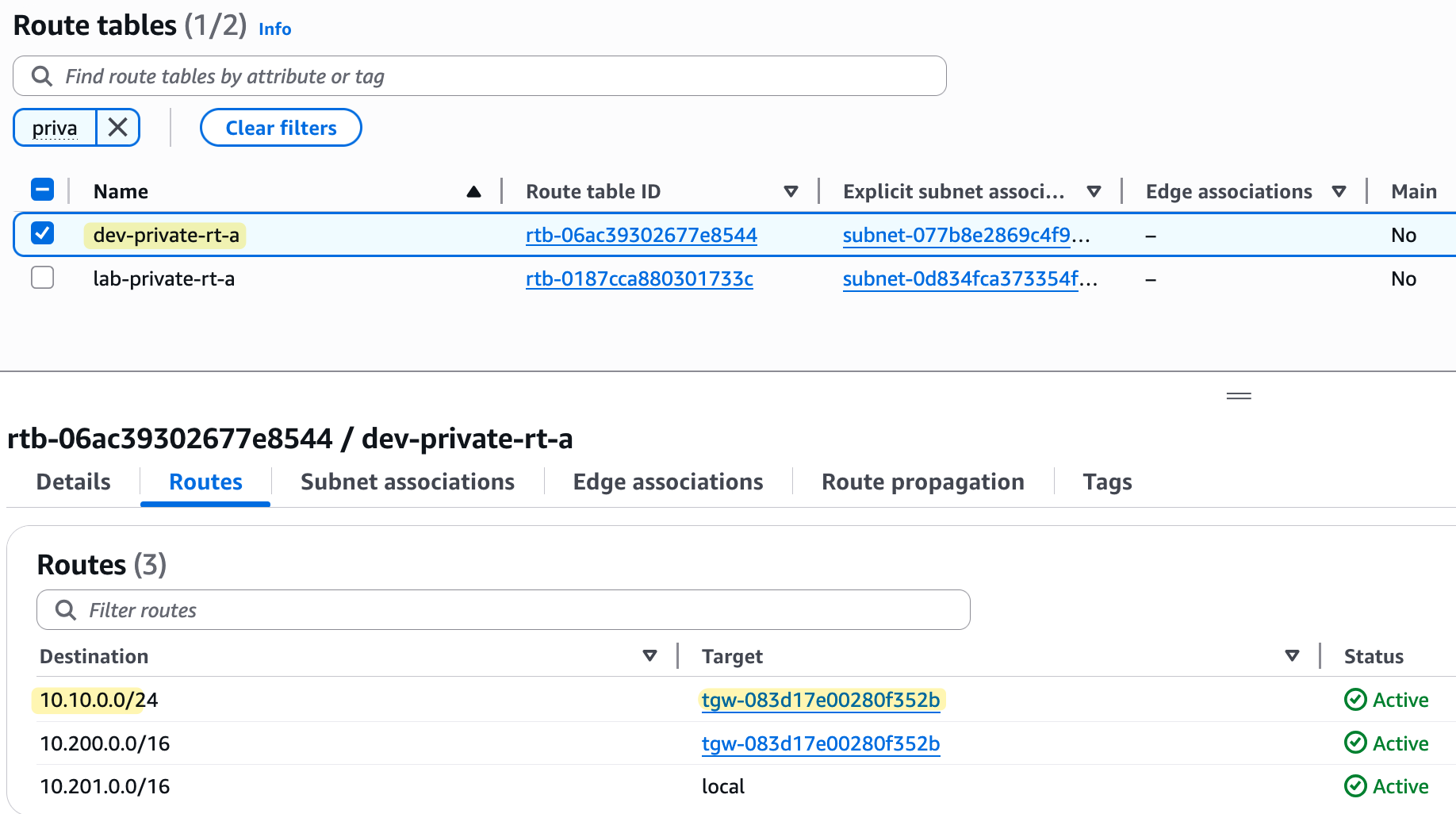The width and height of the screenshot is (1456, 814).
Task: Remove the priva filter tag
Action: 117,128
